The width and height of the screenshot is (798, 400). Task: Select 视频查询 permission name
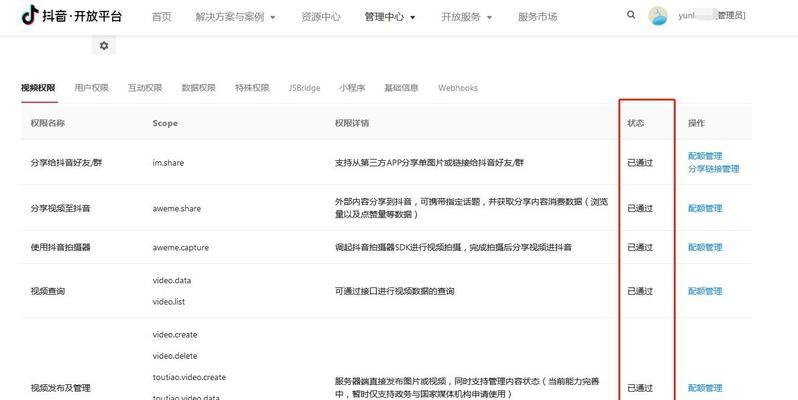48,291
